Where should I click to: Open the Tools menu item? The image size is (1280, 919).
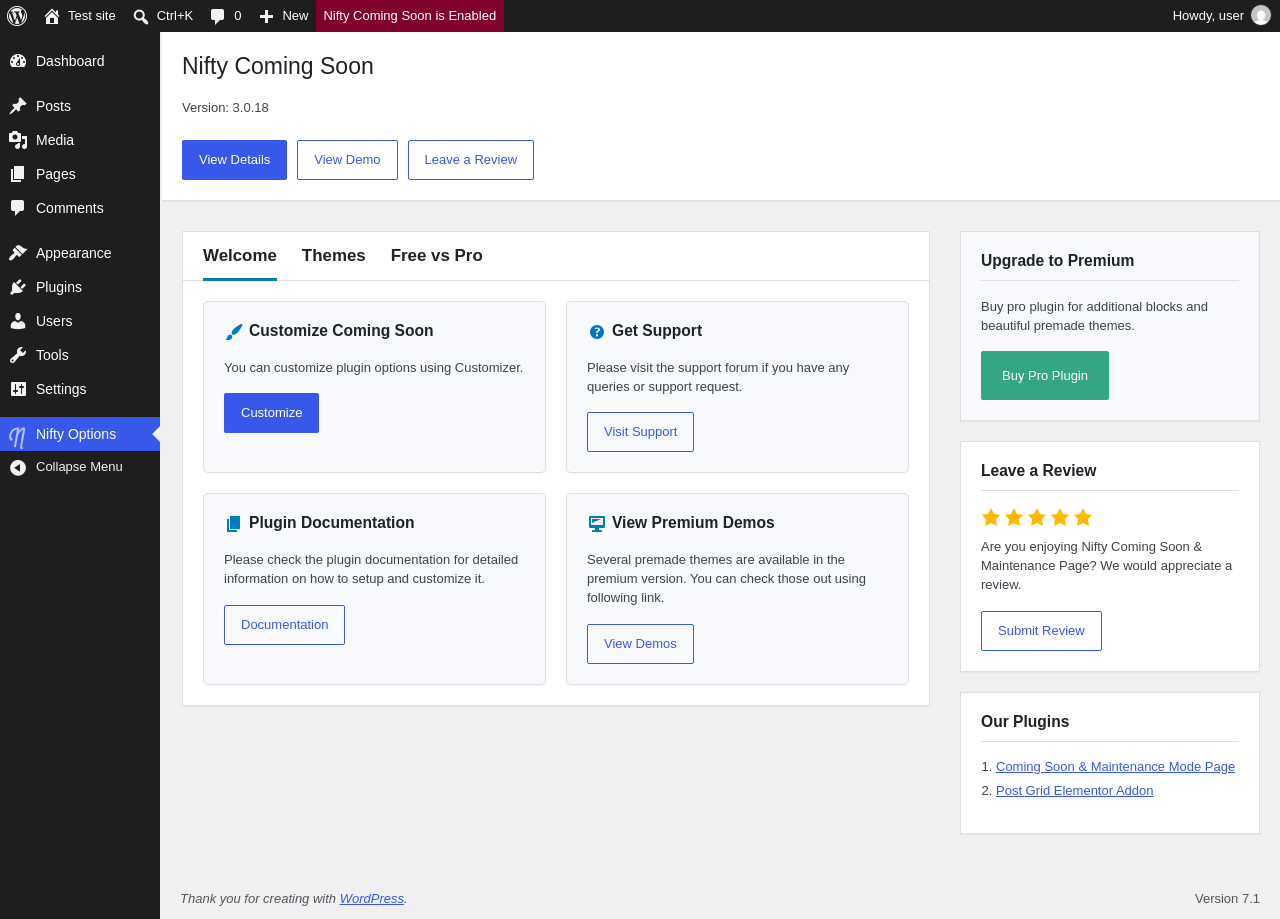click(80, 355)
